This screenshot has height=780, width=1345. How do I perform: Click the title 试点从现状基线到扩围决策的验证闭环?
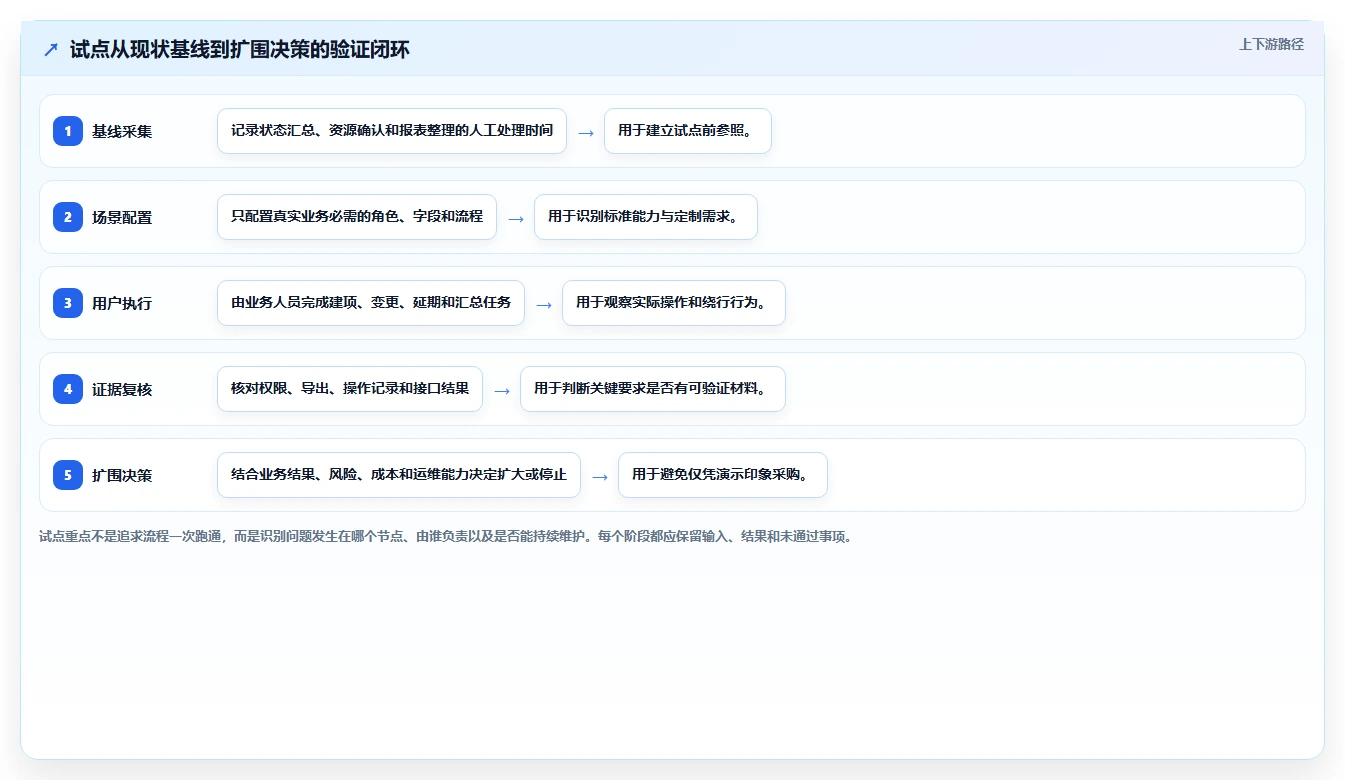[240, 50]
